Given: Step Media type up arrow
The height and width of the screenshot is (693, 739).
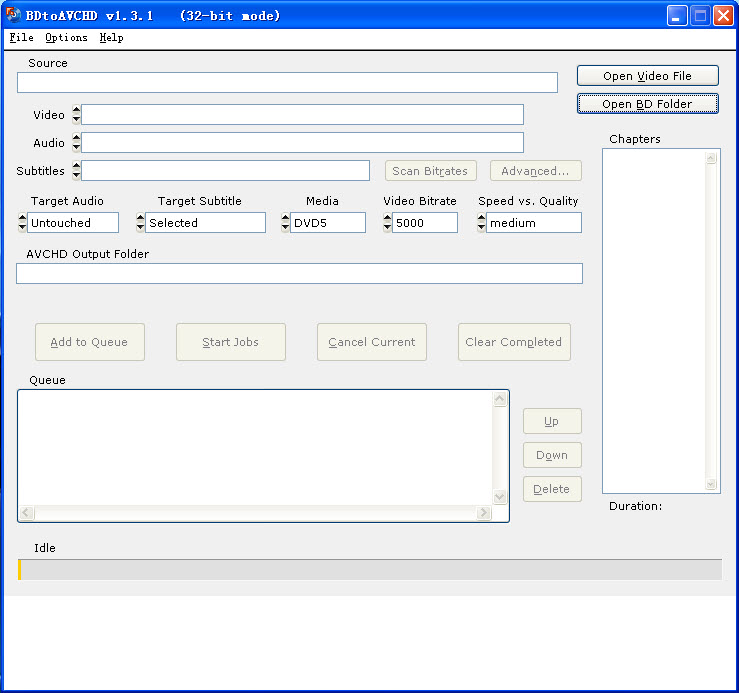Looking at the screenshot, I should [x=285, y=218].
